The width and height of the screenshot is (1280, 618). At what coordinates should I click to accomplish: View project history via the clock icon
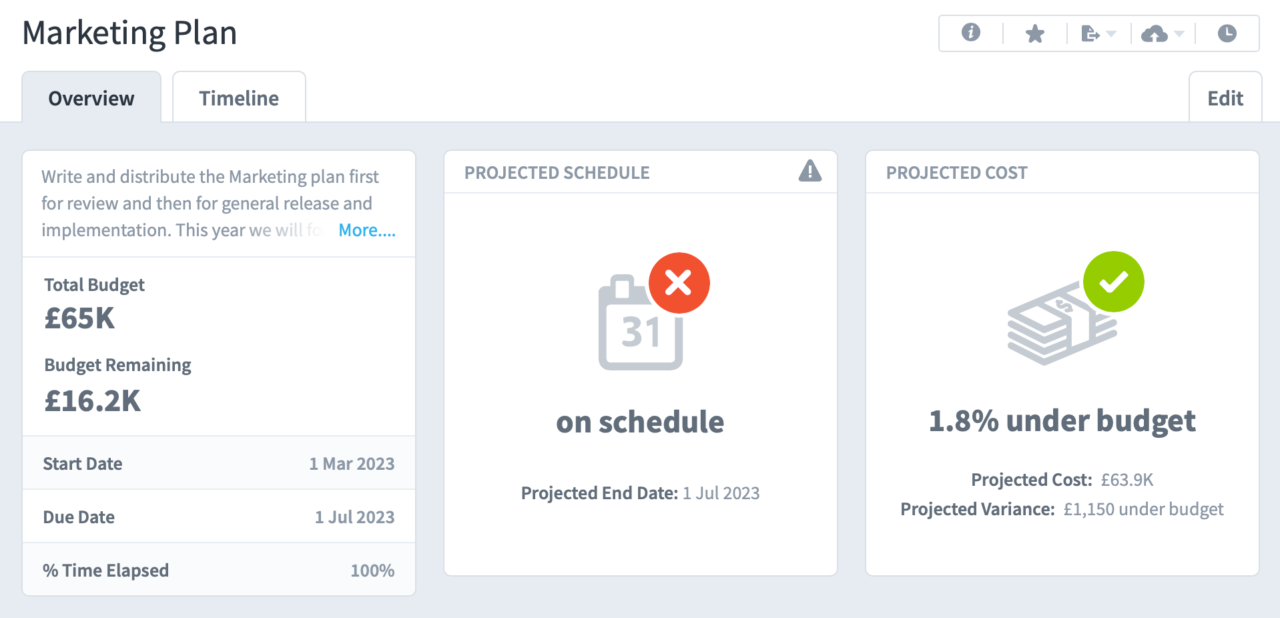[x=1227, y=32]
